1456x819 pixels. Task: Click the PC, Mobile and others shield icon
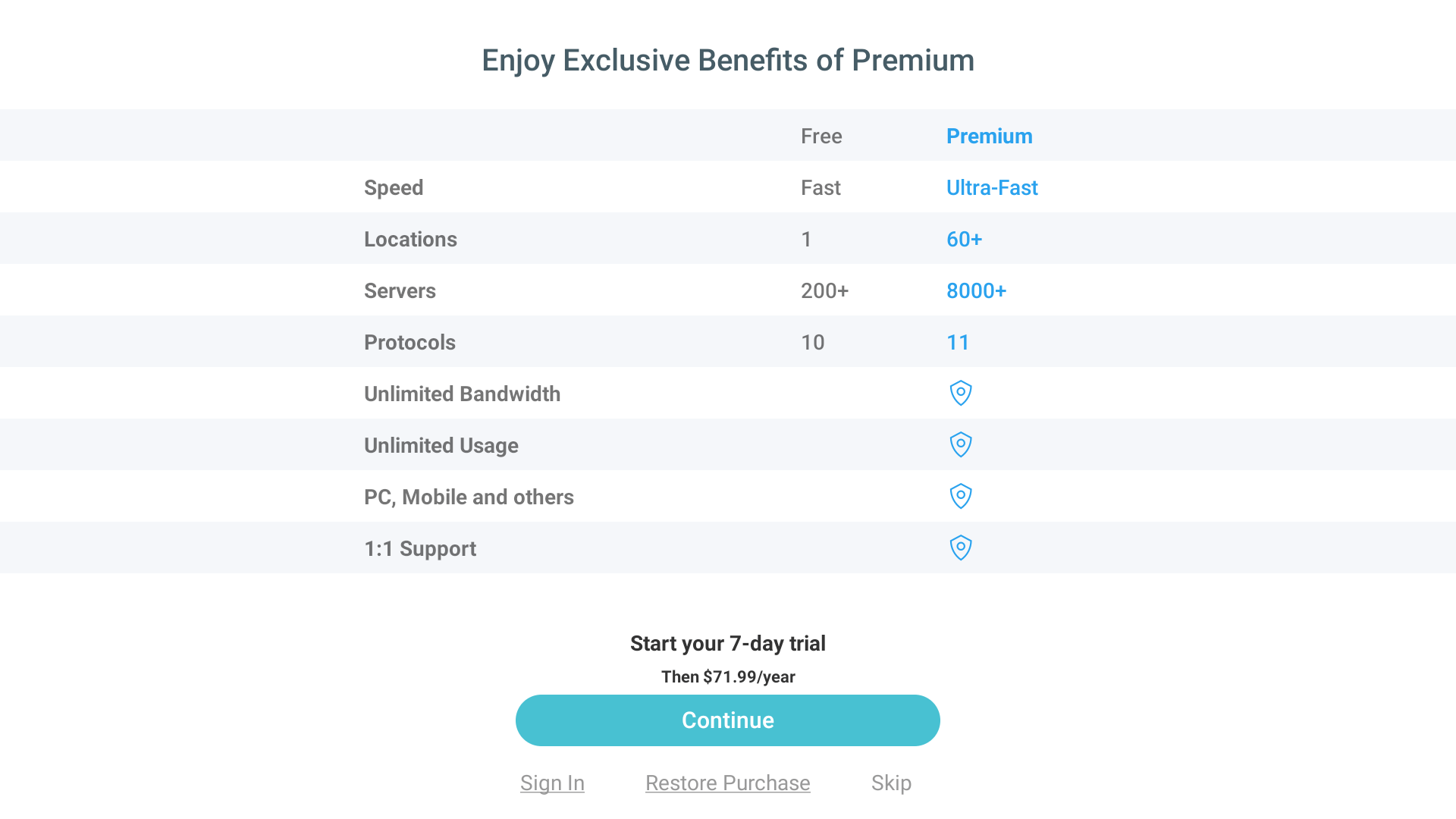(961, 496)
